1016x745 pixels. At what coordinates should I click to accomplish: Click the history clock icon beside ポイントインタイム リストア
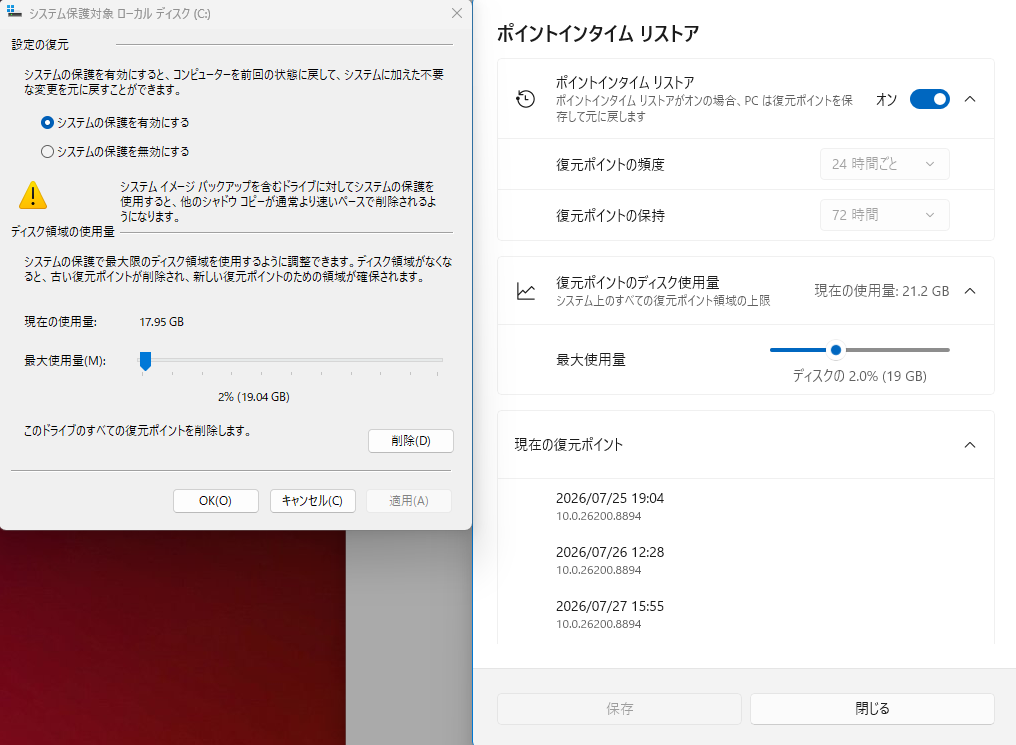click(525, 99)
